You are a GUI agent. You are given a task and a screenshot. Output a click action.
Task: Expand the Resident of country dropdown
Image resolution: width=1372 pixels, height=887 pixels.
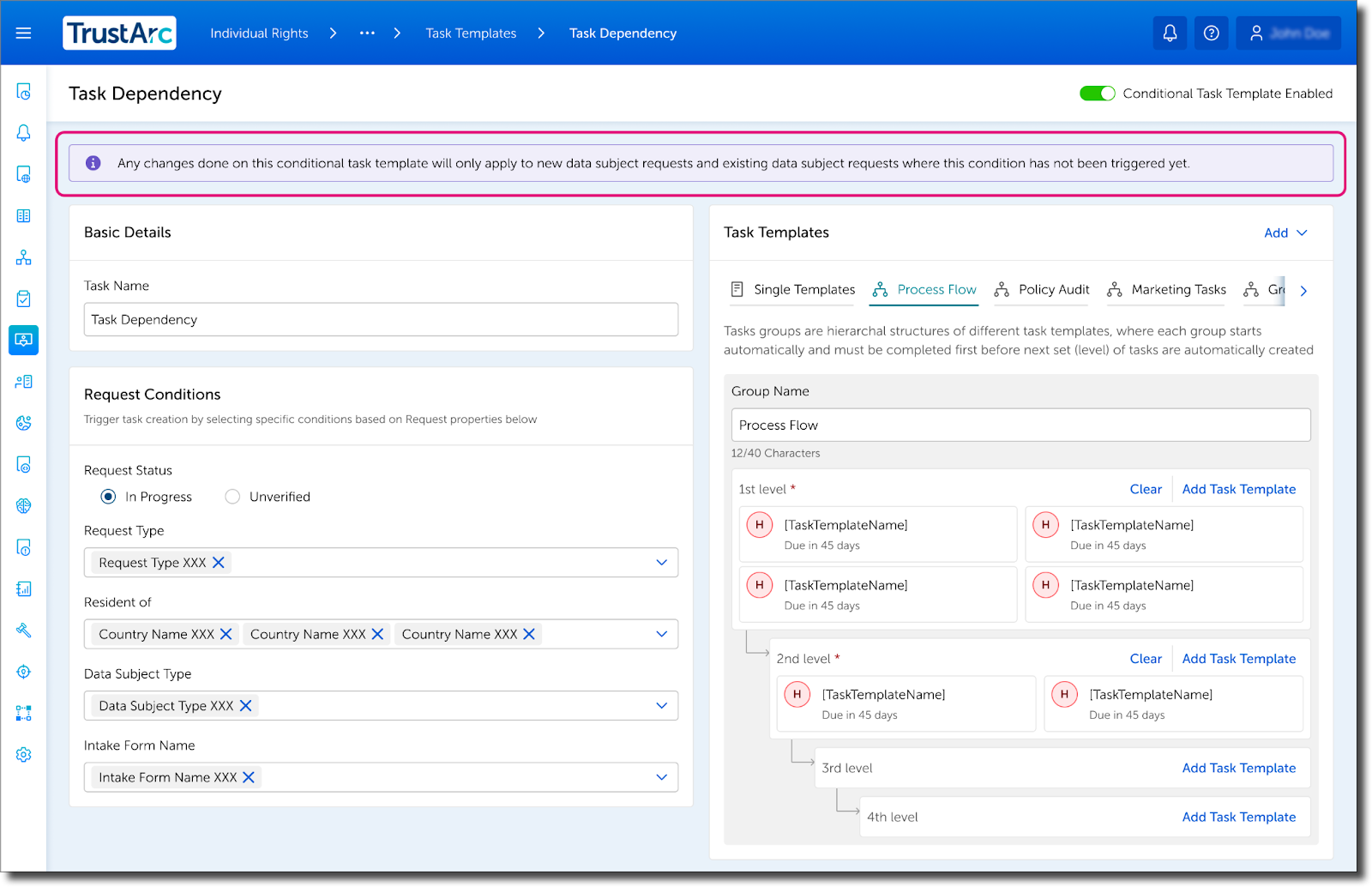pos(660,634)
